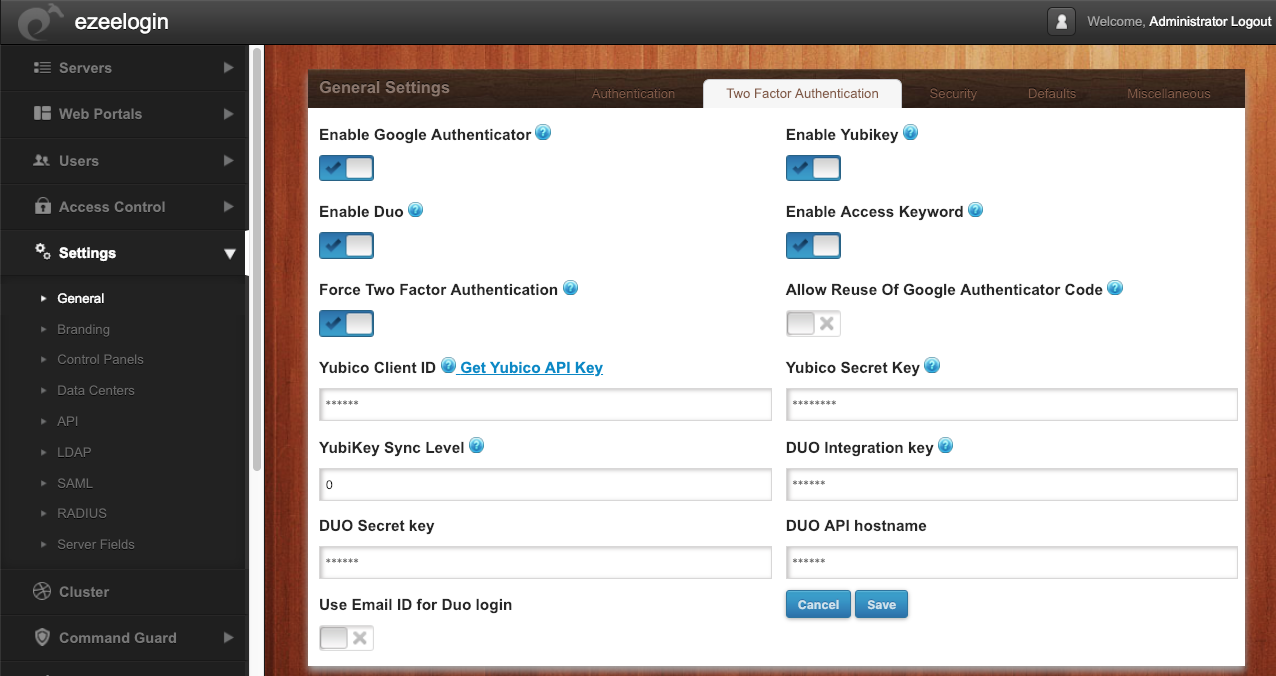
Task: Expand the Servers menu arrow
Action: point(229,68)
